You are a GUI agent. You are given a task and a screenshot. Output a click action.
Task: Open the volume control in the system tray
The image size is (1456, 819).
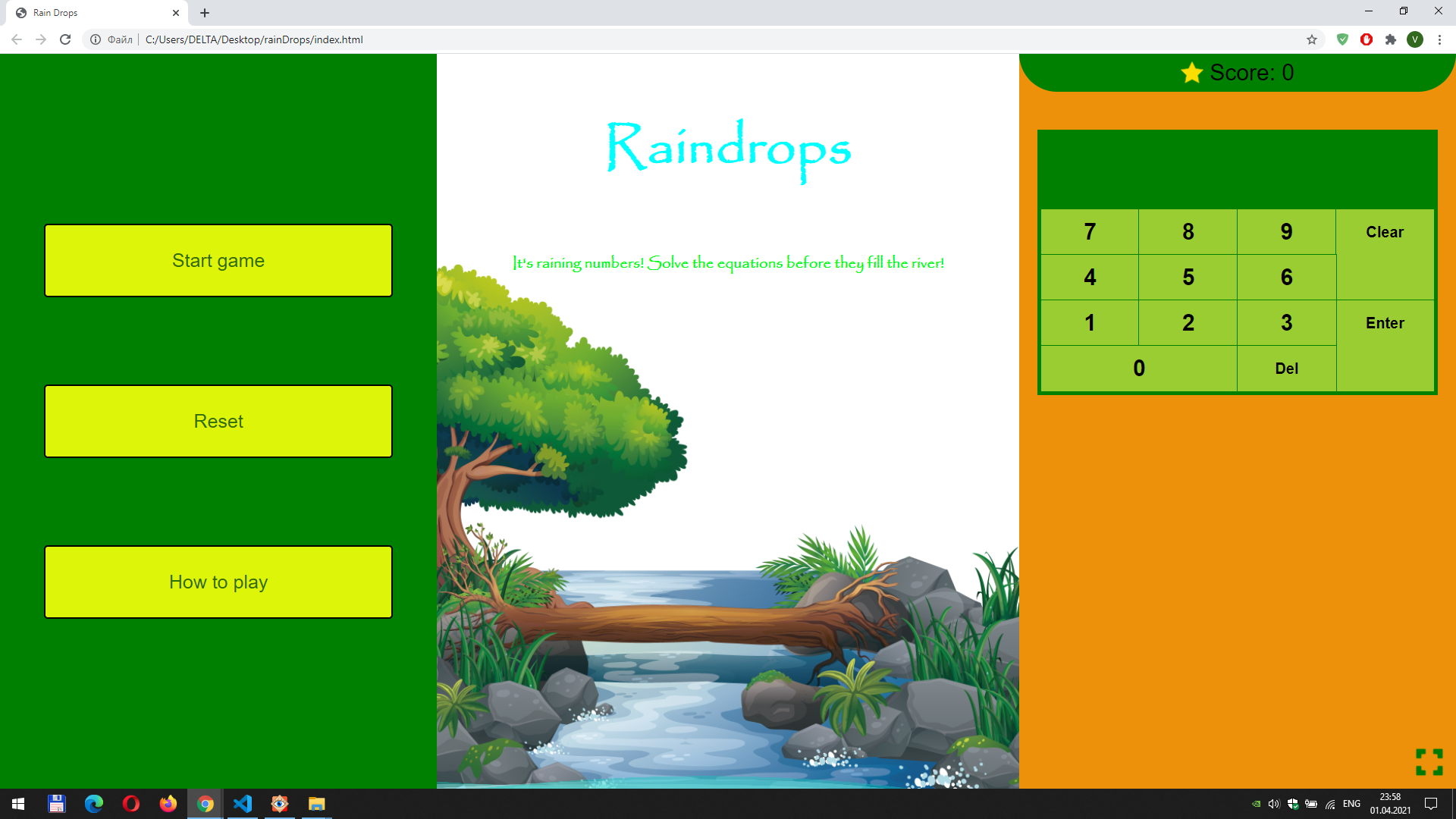[x=1274, y=804]
